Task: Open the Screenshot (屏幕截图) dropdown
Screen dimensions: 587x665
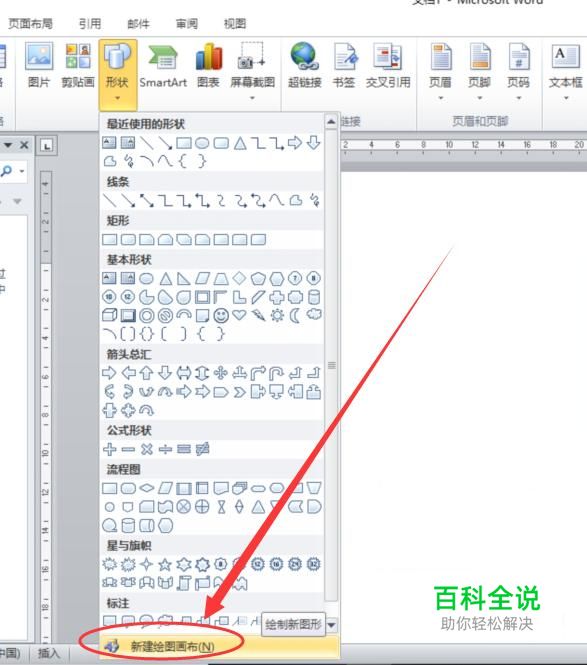Action: pos(252,71)
